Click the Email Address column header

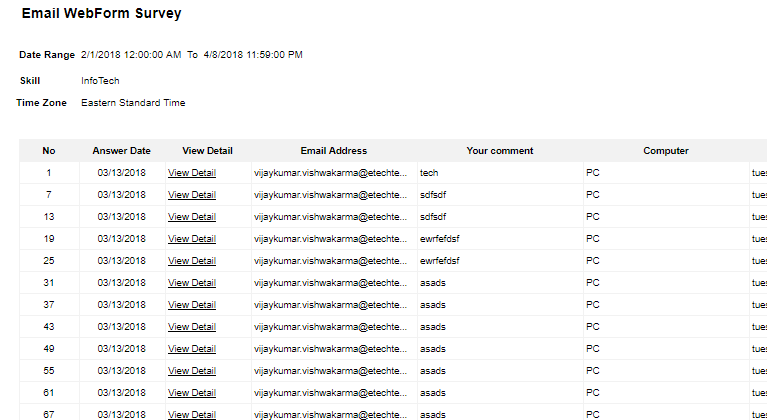coord(333,151)
